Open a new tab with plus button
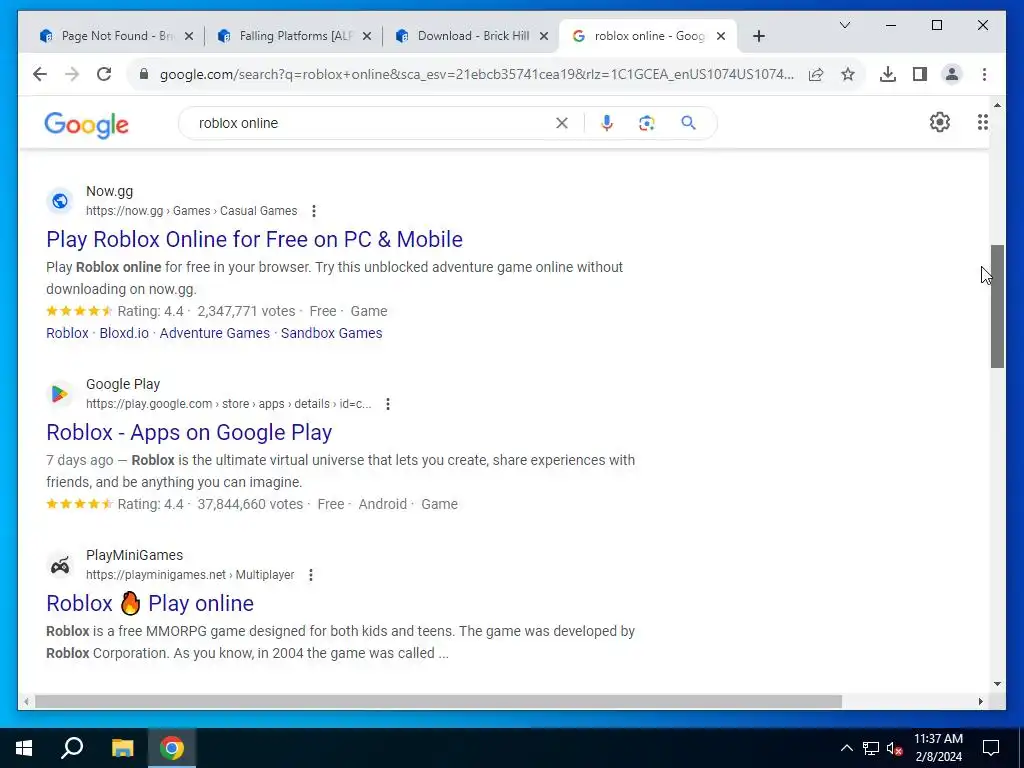 pos(758,36)
